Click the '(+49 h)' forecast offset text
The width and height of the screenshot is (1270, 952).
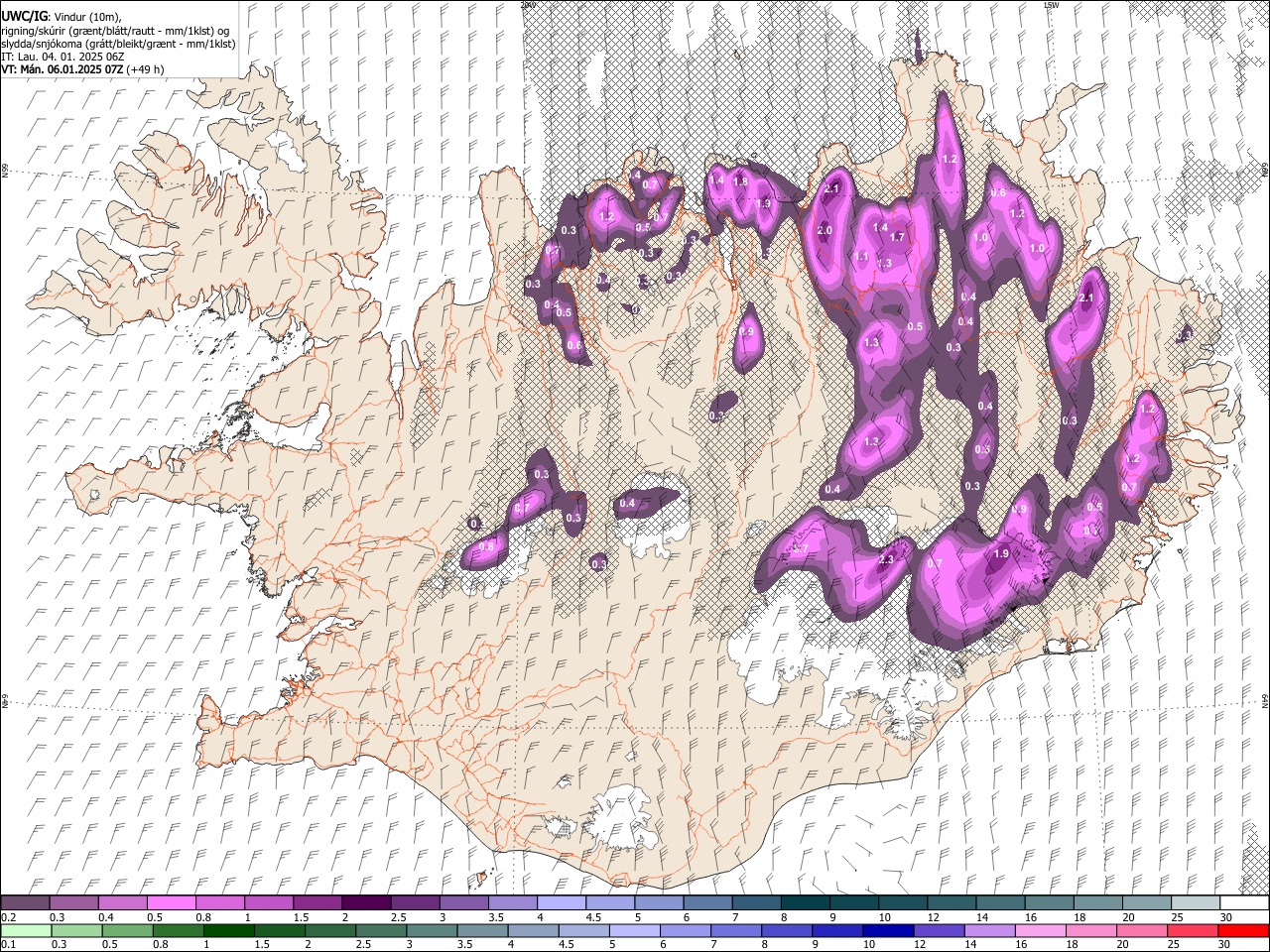pyautogui.click(x=146, y=69)
